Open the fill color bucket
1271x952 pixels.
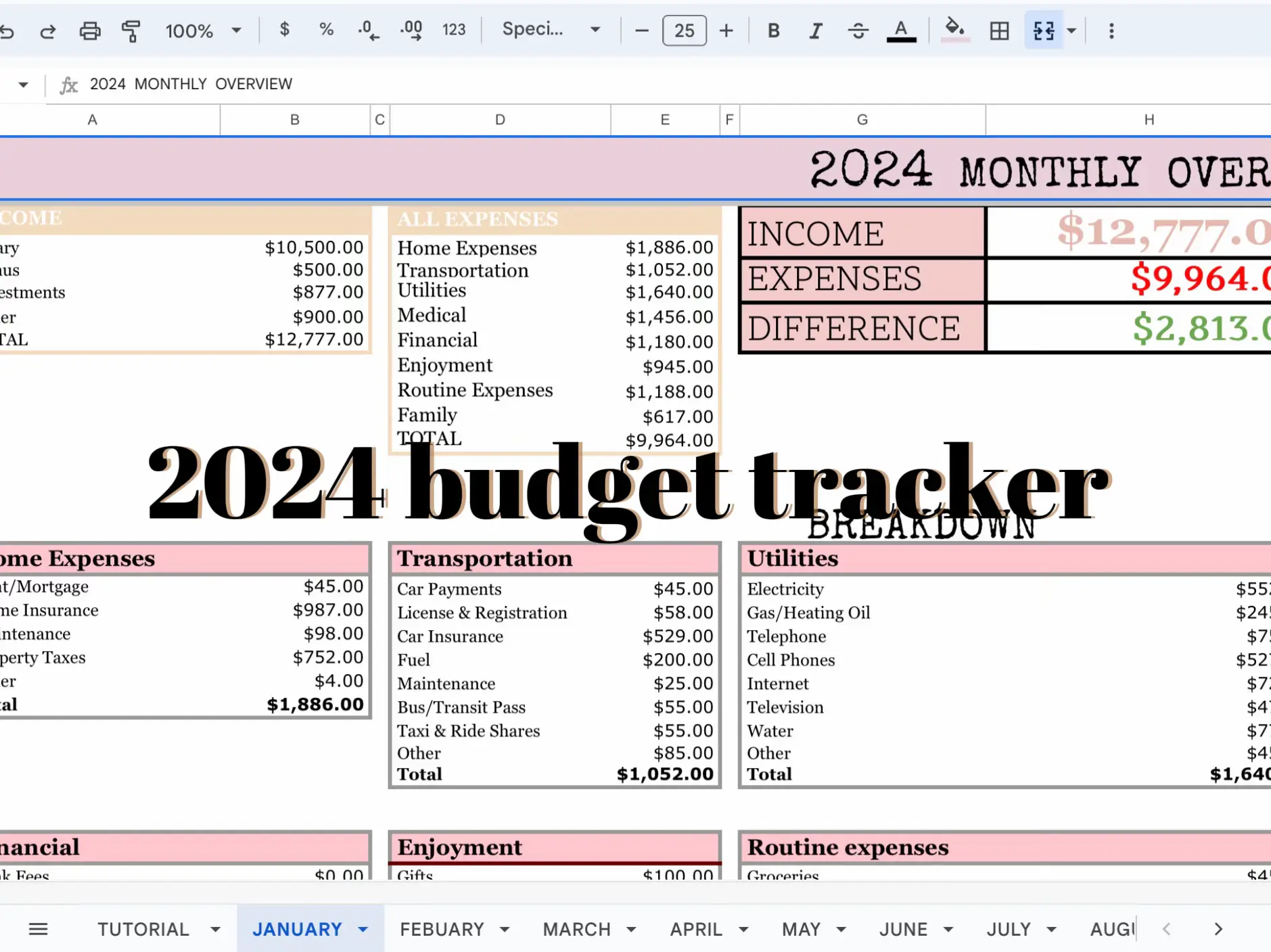tap(954, 30)
